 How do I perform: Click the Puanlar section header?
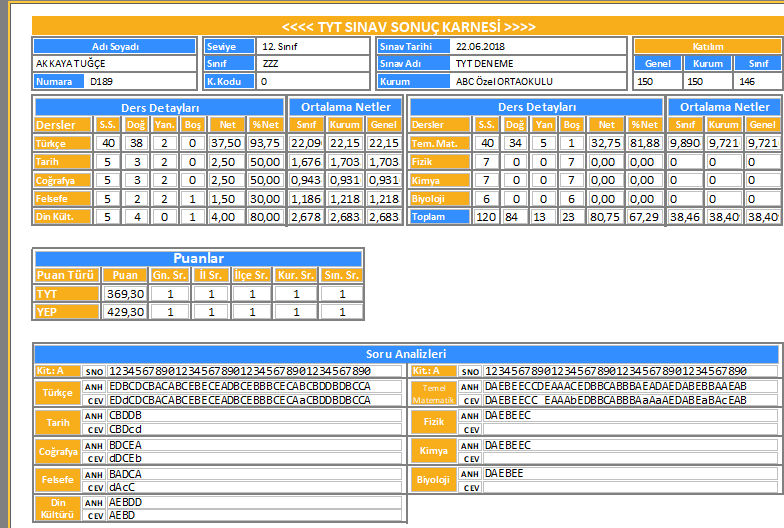click(x=198, y=258)
